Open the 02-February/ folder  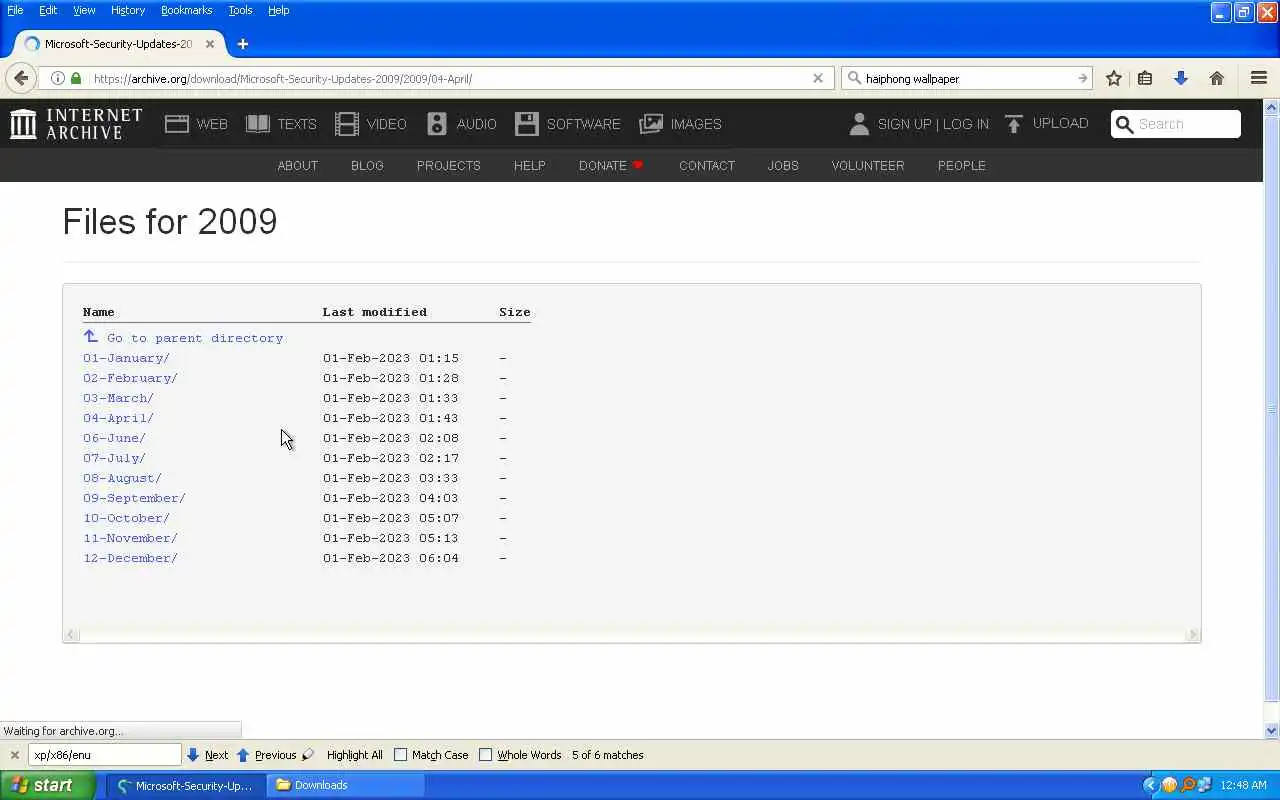click(x=130, y=378)
